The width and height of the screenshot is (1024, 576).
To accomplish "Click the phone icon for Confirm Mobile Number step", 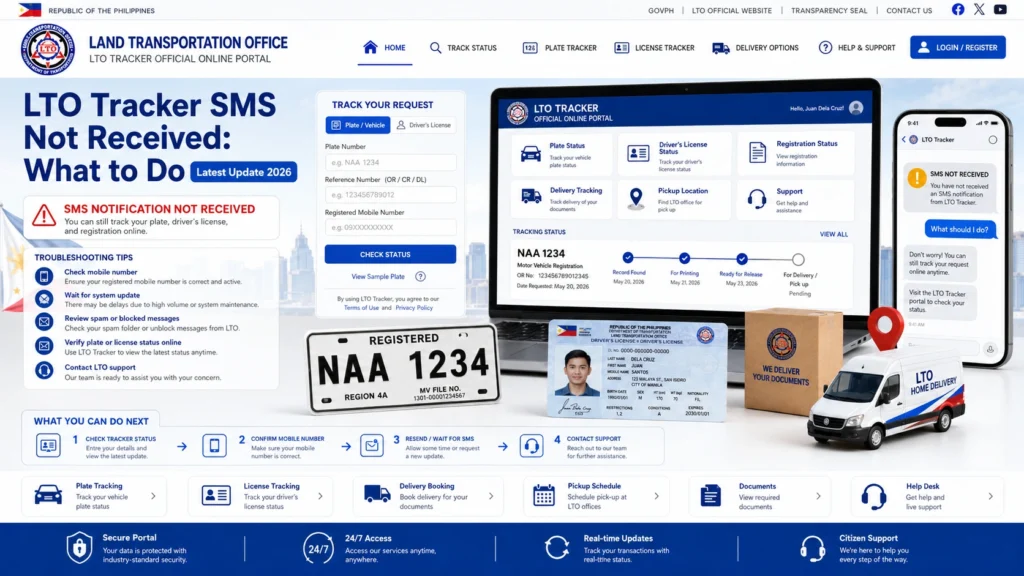I will 214,445.
